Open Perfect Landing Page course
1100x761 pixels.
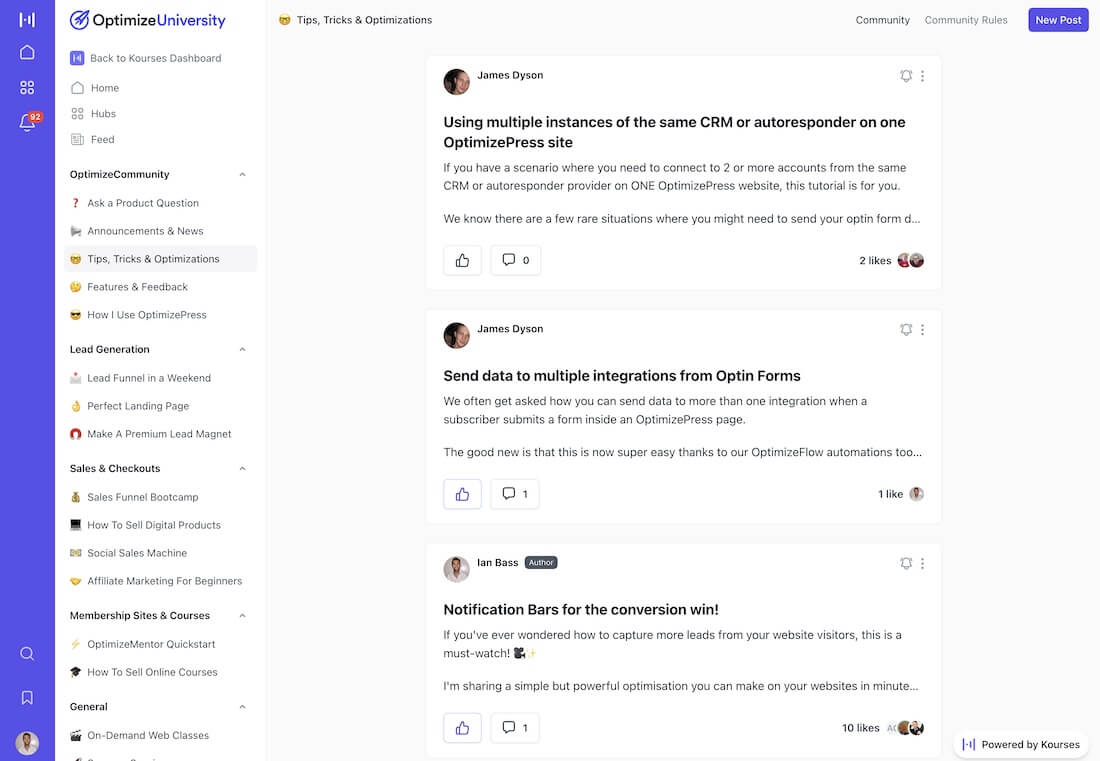[160, 406]
